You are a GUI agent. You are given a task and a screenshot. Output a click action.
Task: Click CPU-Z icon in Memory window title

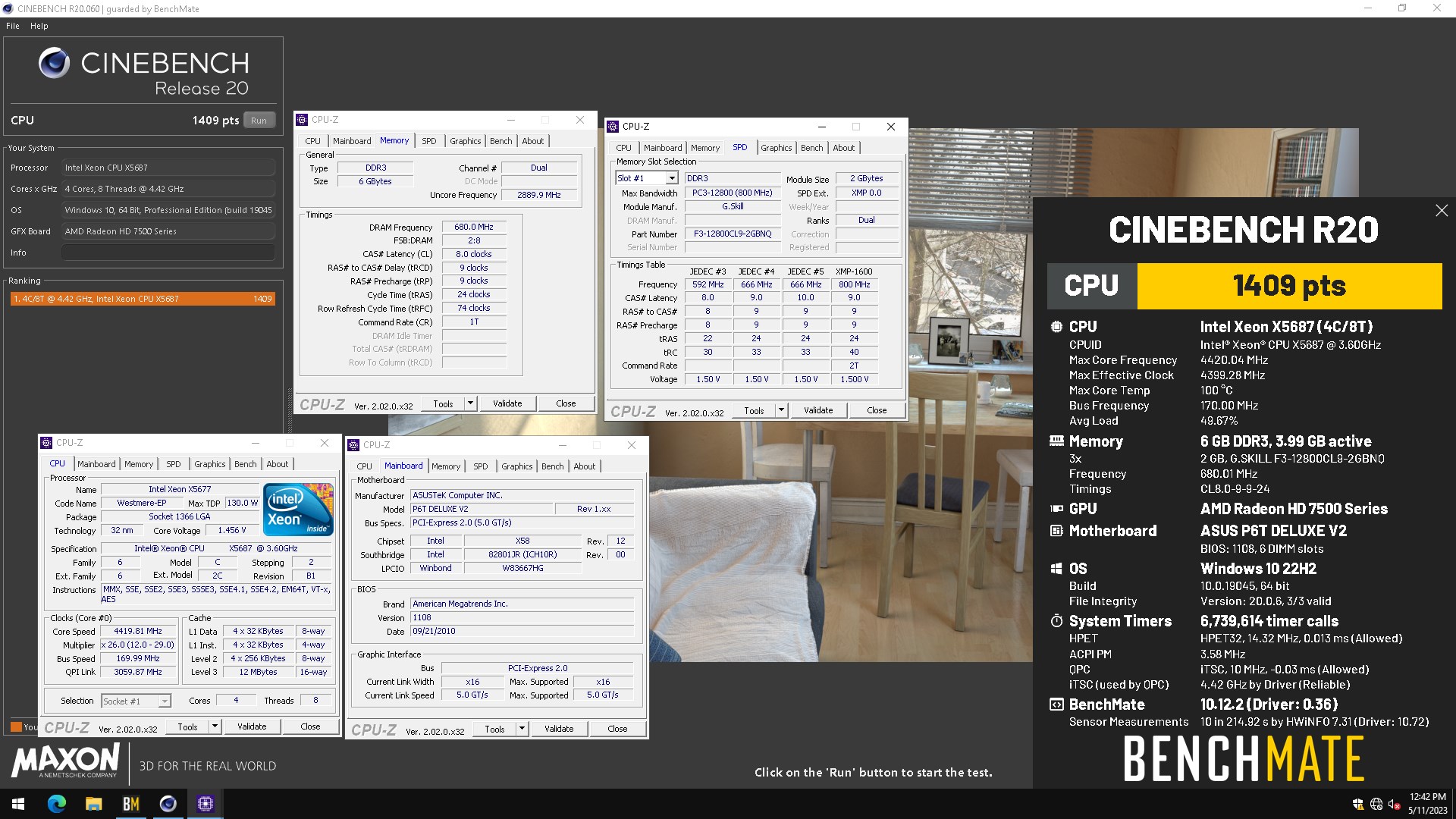coord(302,120)
